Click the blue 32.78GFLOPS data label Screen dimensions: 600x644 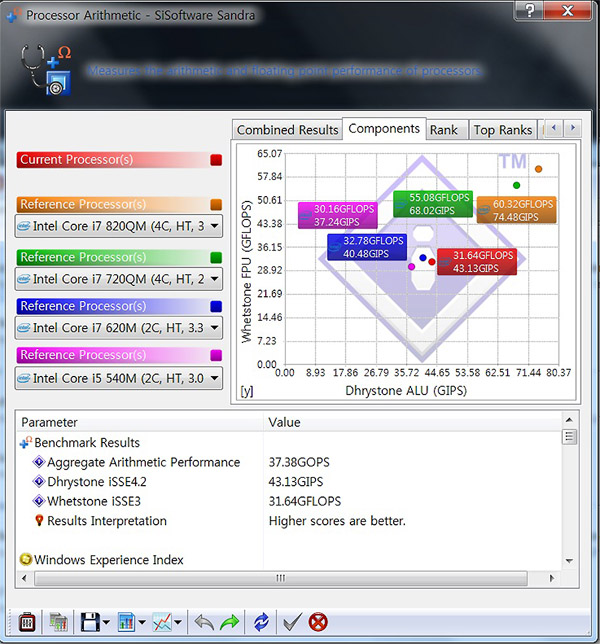point(367,247)
